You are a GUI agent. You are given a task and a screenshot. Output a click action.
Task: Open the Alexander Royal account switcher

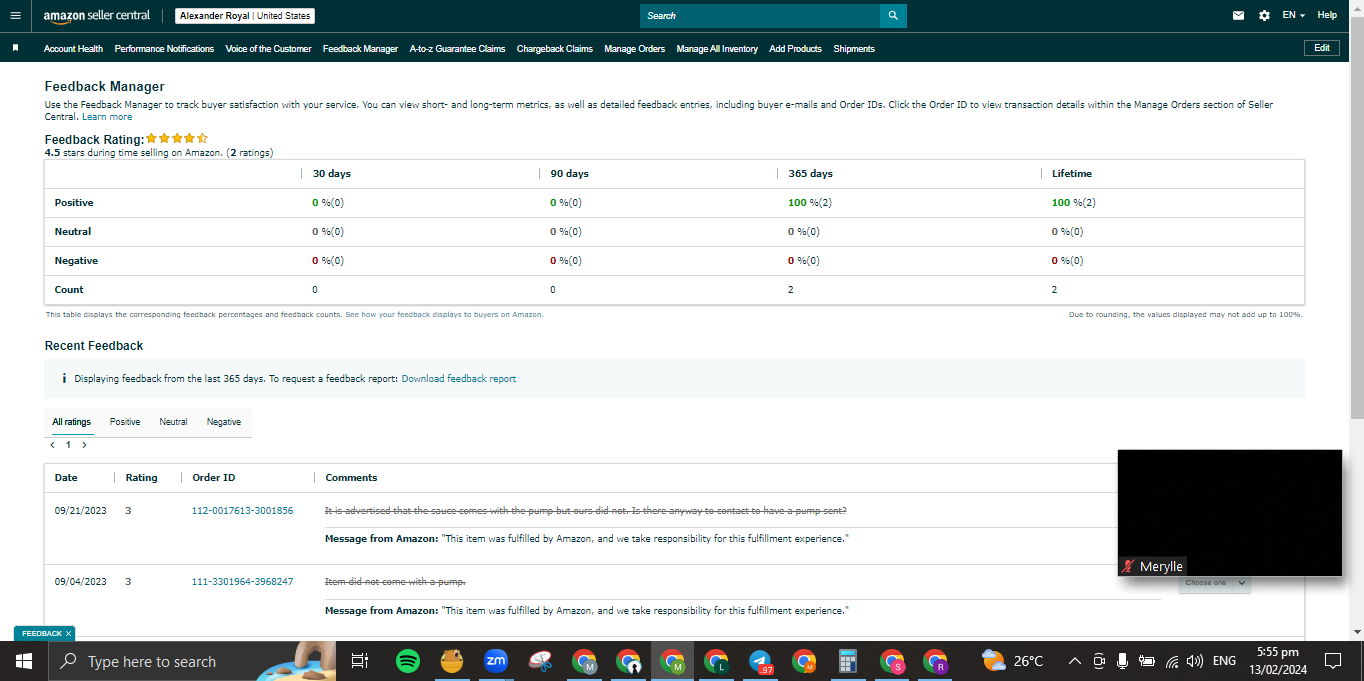(x=244, y=16)
